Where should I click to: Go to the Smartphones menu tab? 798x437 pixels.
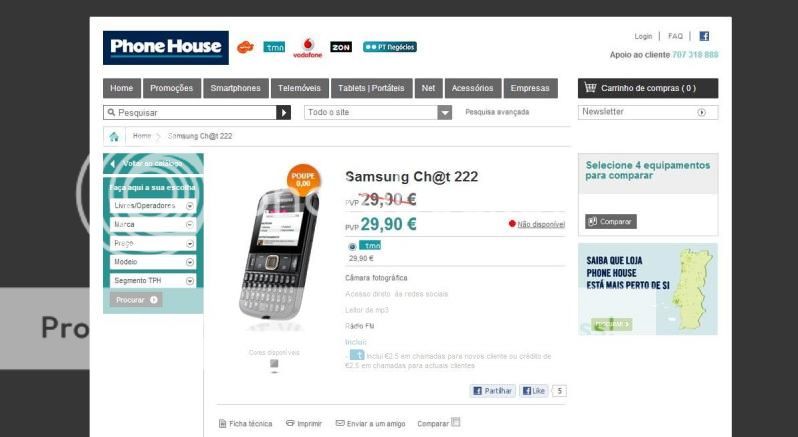[236, 88]
